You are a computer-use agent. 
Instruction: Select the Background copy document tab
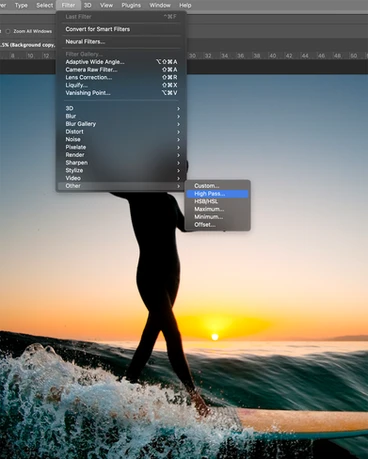(27, 45)
